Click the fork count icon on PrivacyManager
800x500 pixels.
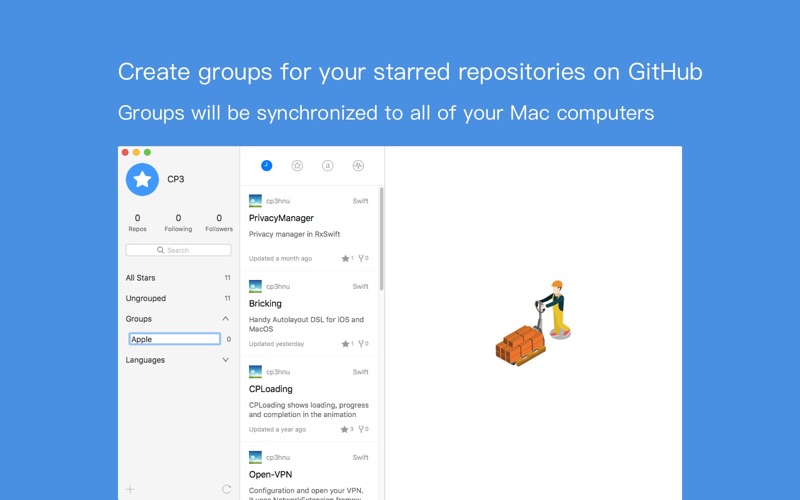pyautogui.click(x=361, y=258)
